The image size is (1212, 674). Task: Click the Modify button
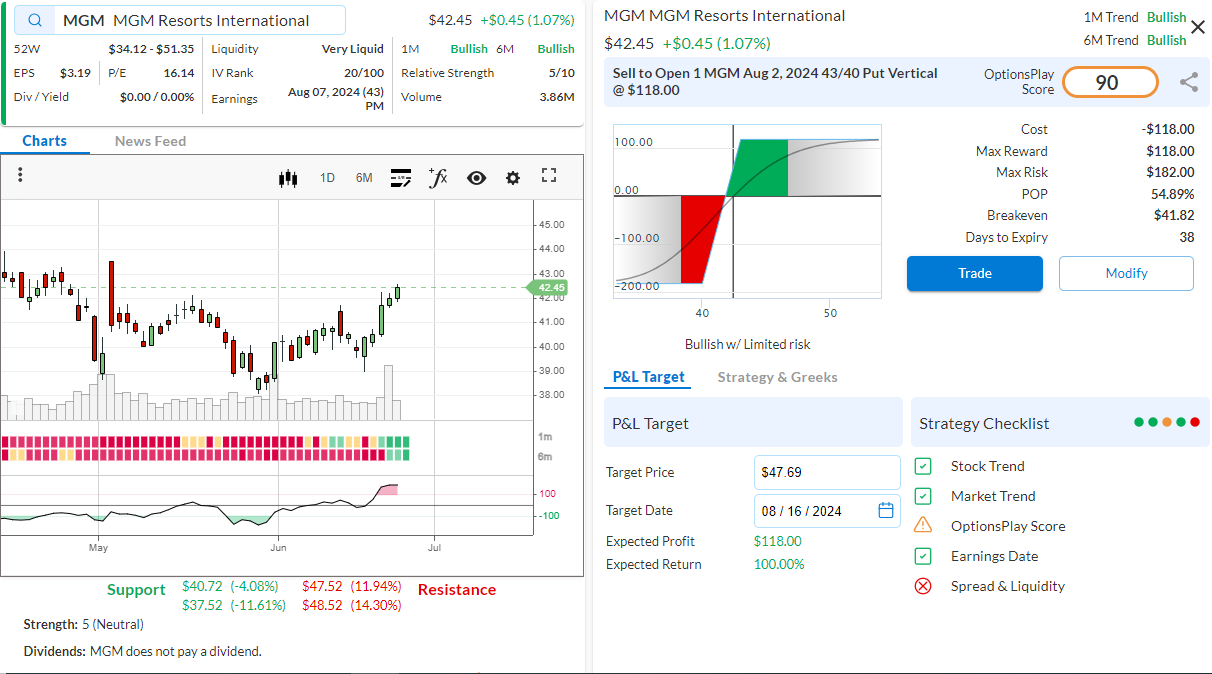click(x=1126, y=273)
